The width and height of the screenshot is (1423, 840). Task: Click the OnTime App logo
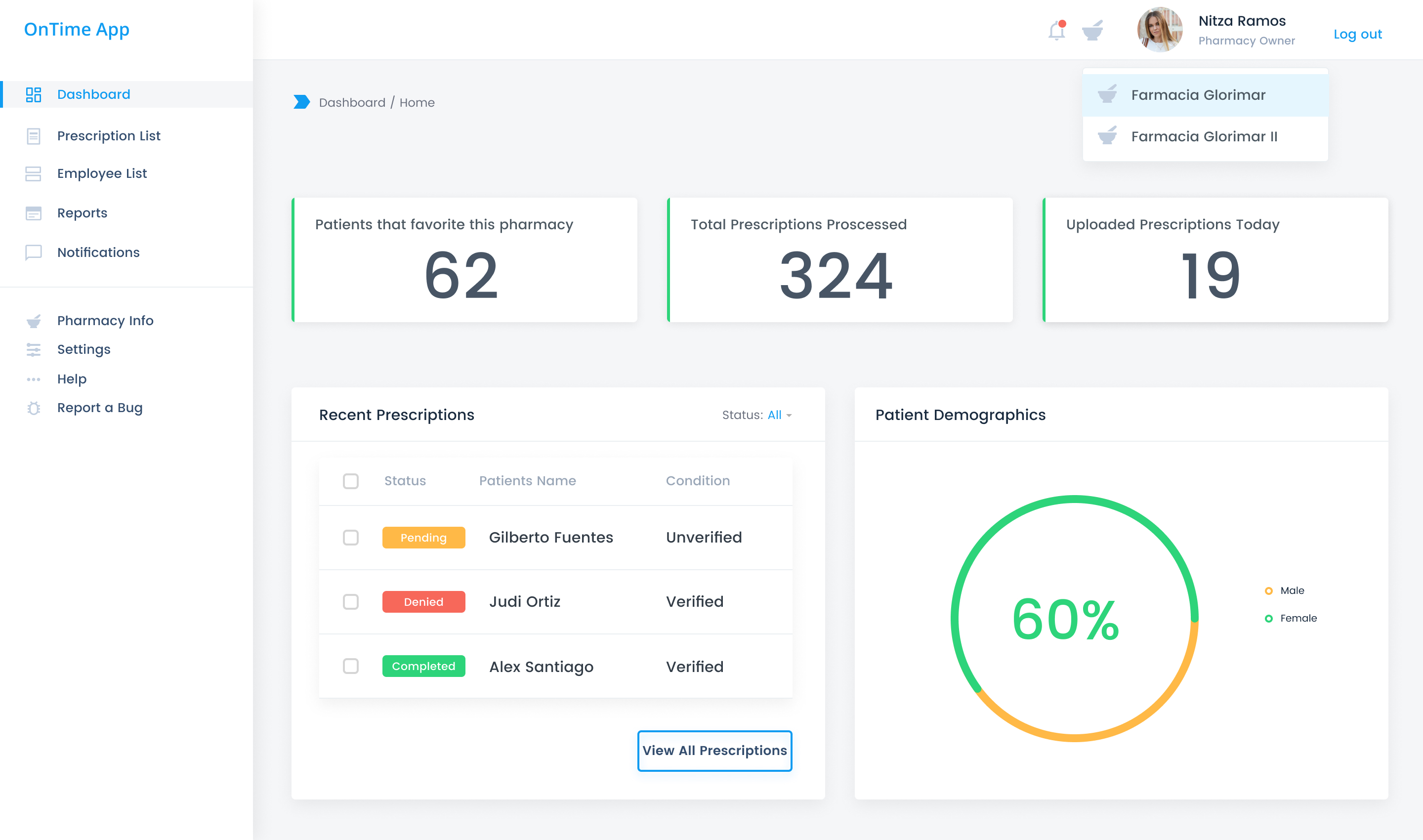(x=77, y=30)
